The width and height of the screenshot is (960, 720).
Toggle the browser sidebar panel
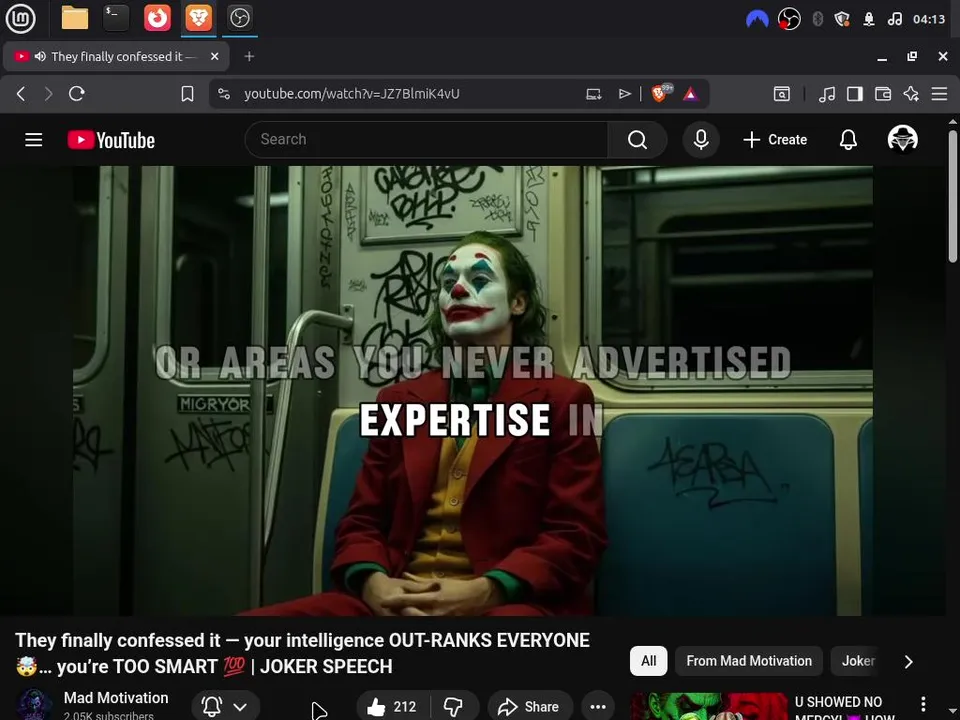click(x=855, y=94)
